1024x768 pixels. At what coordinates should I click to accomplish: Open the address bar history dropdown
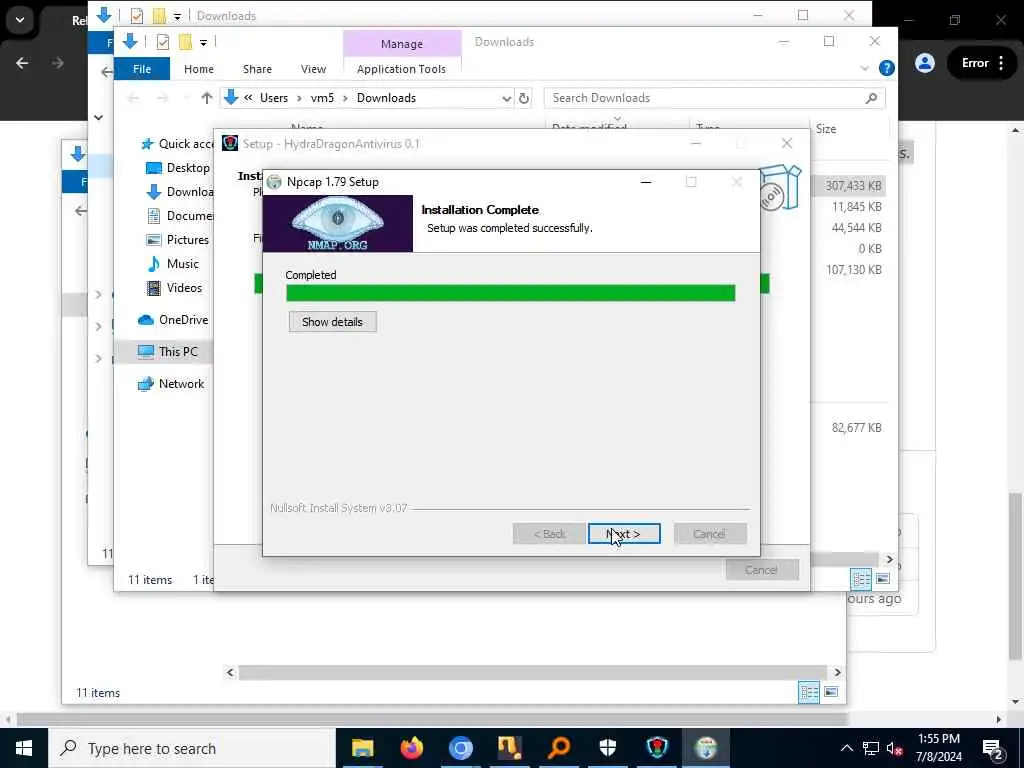point(506,98)
